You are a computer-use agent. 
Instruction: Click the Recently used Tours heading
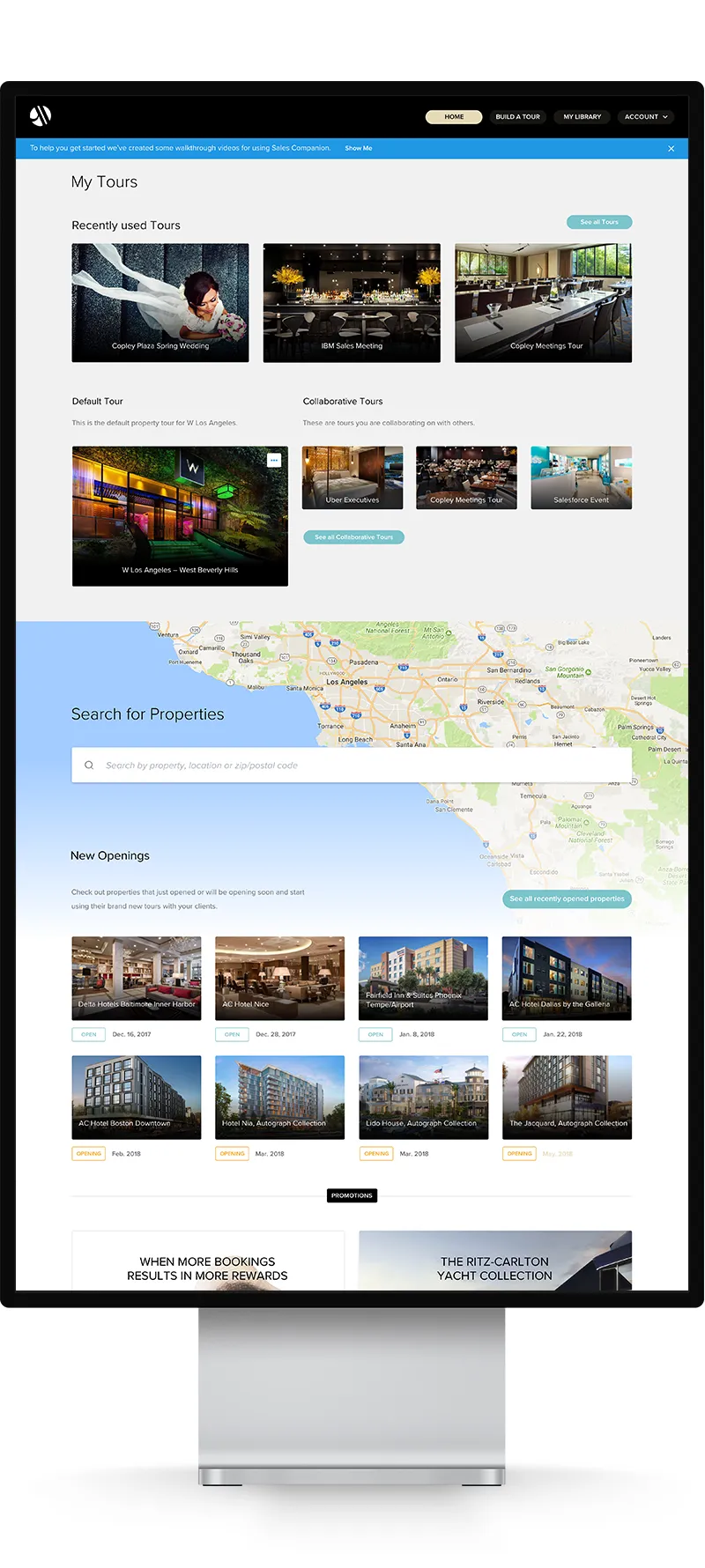click(x=126, y=226)
